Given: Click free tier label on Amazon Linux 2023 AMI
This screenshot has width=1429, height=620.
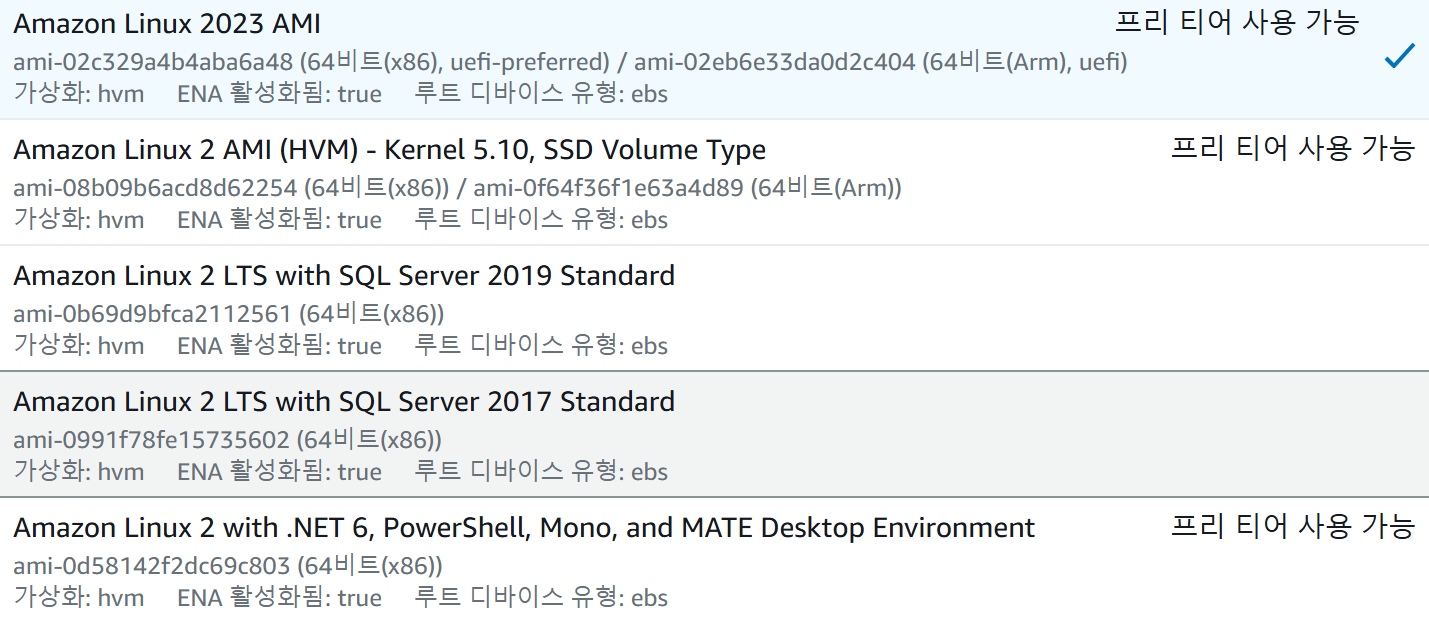Looking at the screenshot, I should coord(1237,23).
